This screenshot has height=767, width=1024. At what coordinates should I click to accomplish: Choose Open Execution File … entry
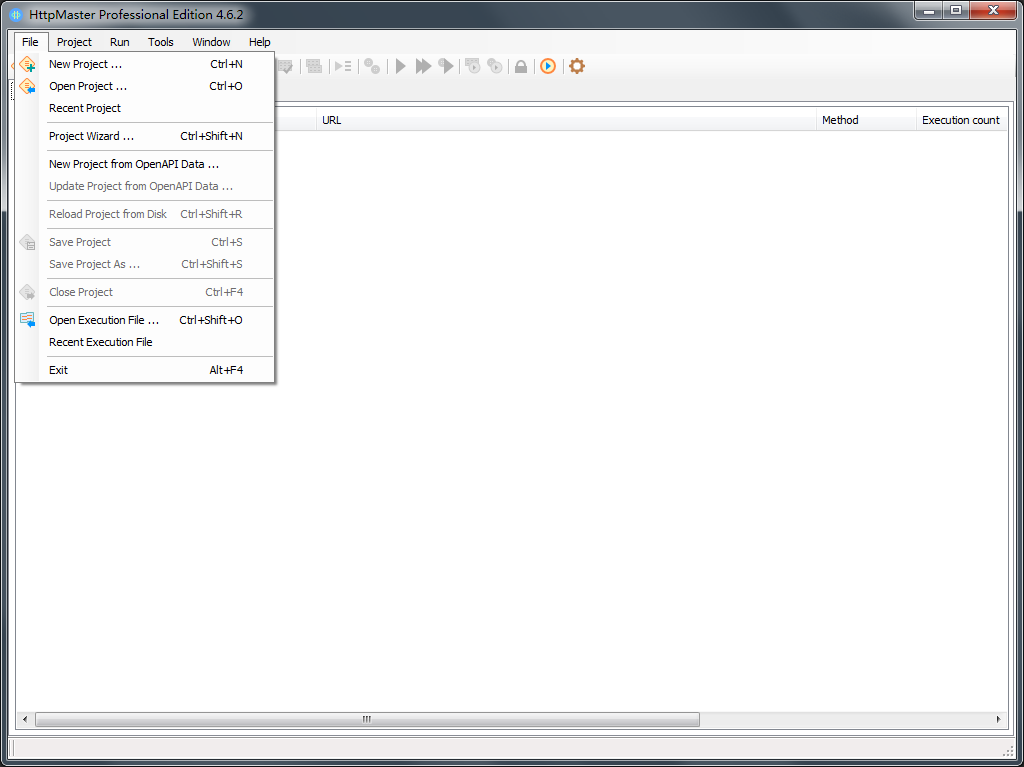point(144,320)
